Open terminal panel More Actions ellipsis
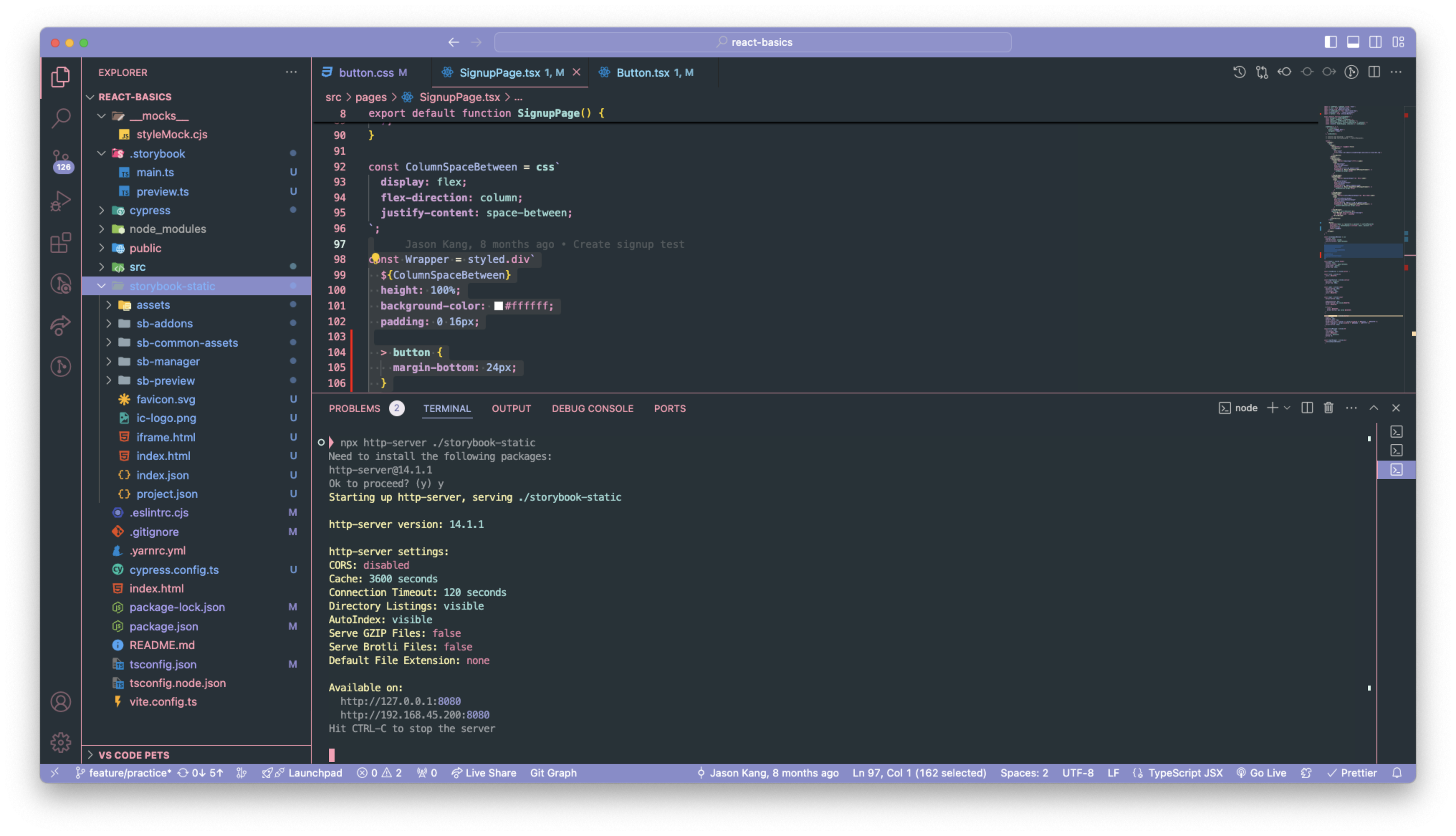This screenshot has width=1456, height=836. [1351, 408]
